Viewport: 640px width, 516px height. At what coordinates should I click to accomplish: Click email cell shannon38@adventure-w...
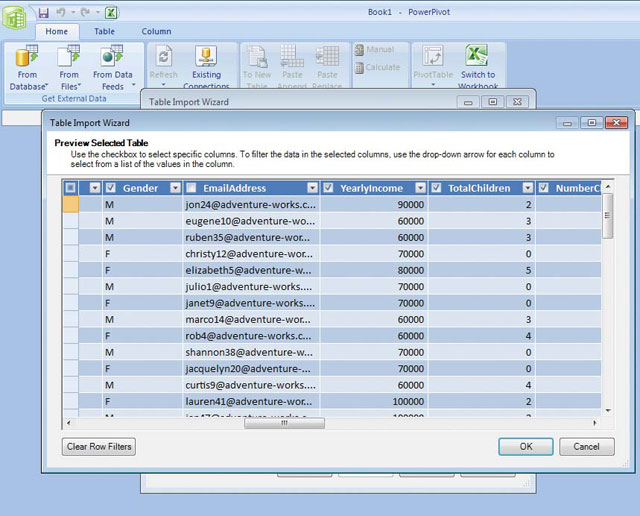[251, 352]
